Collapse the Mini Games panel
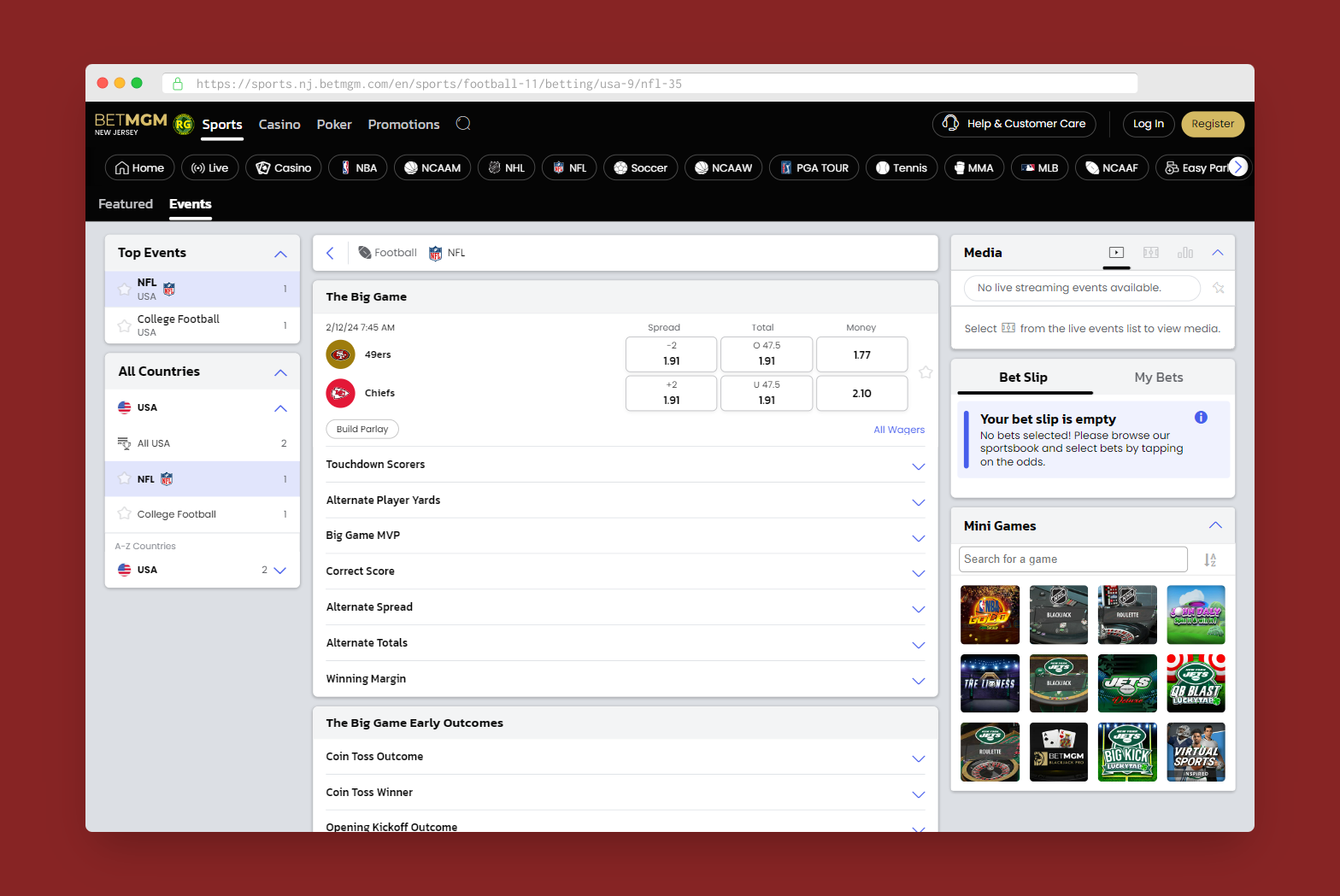 (1215, 525)
